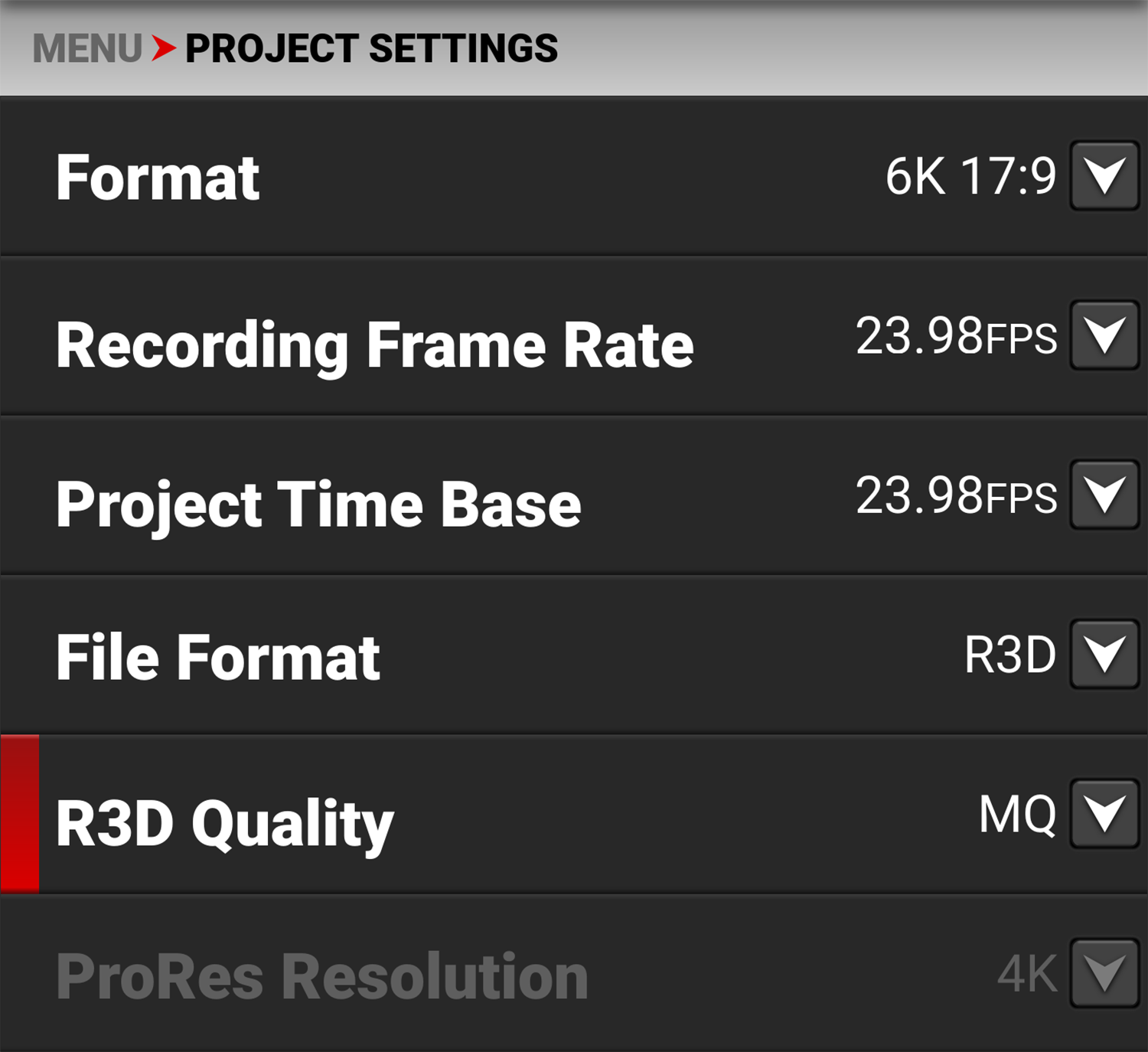This screenshot has width=1148, height=1052.
Task: Click the 6K 17:9 format value
Action: pyautogui.click(x=970, y=176)
